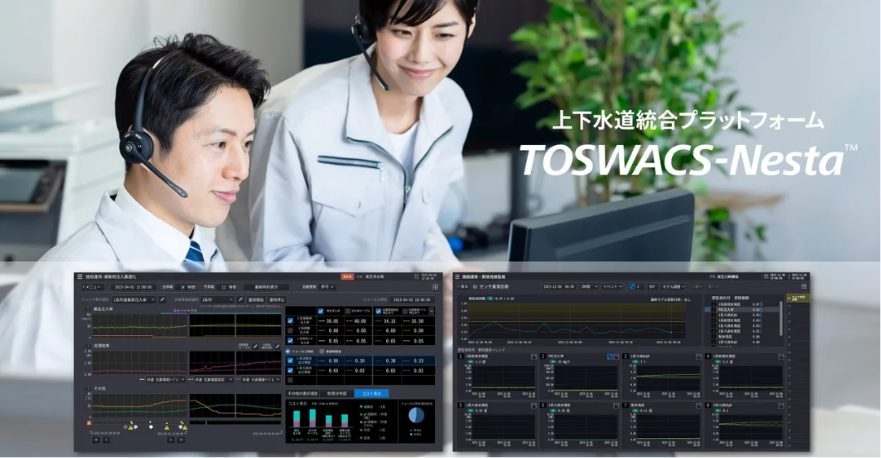Open the モデル調整 dropdown in anomaly screen
Viewport: 881px width, 458px height.
[x=673, y=287]
